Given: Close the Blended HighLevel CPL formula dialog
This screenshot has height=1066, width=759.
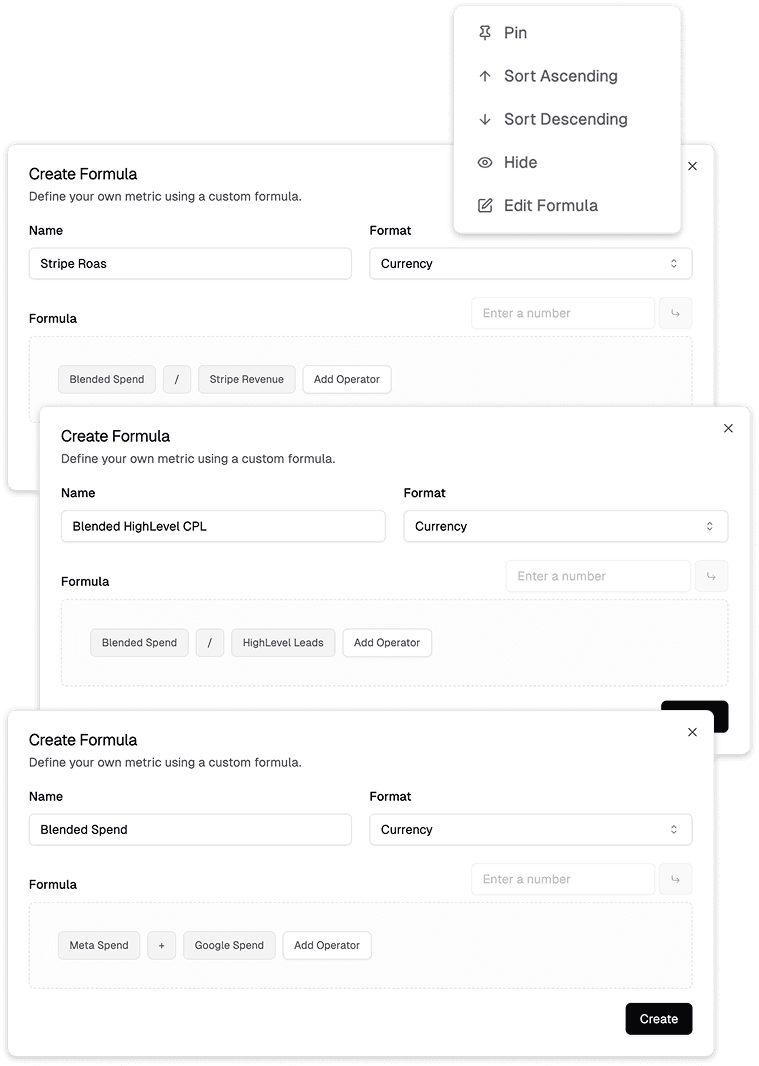Looking at the screenshot, I should tap(728, 428).
